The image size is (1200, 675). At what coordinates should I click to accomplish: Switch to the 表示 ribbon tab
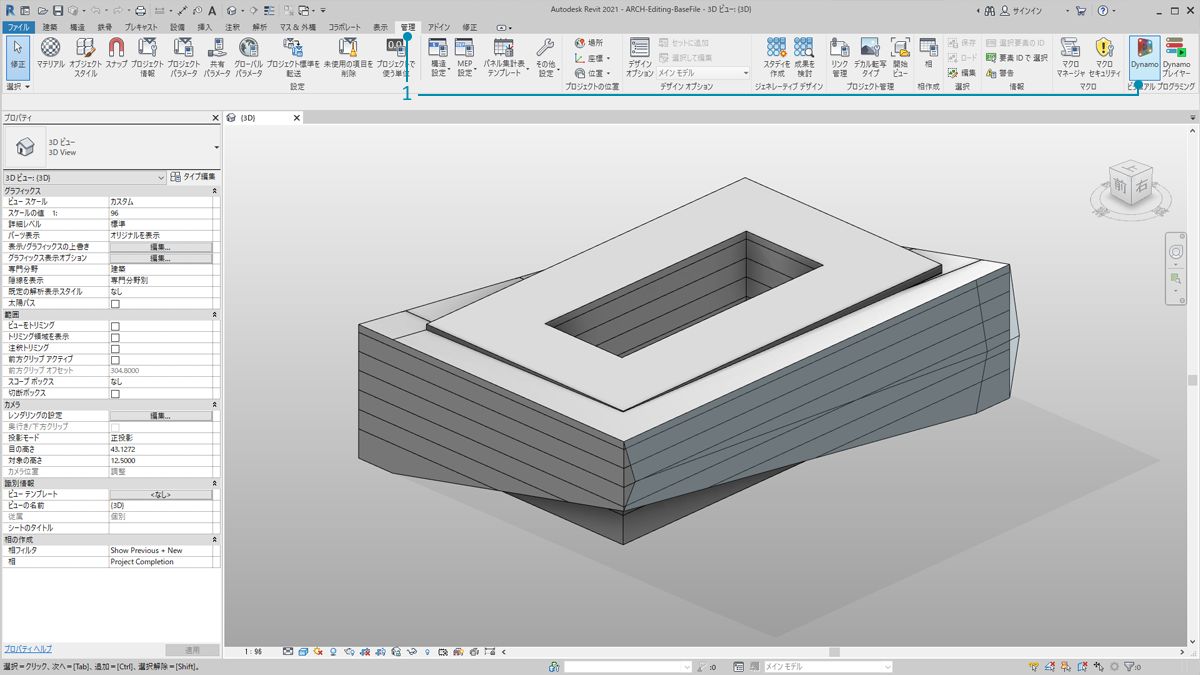(380, 27)
